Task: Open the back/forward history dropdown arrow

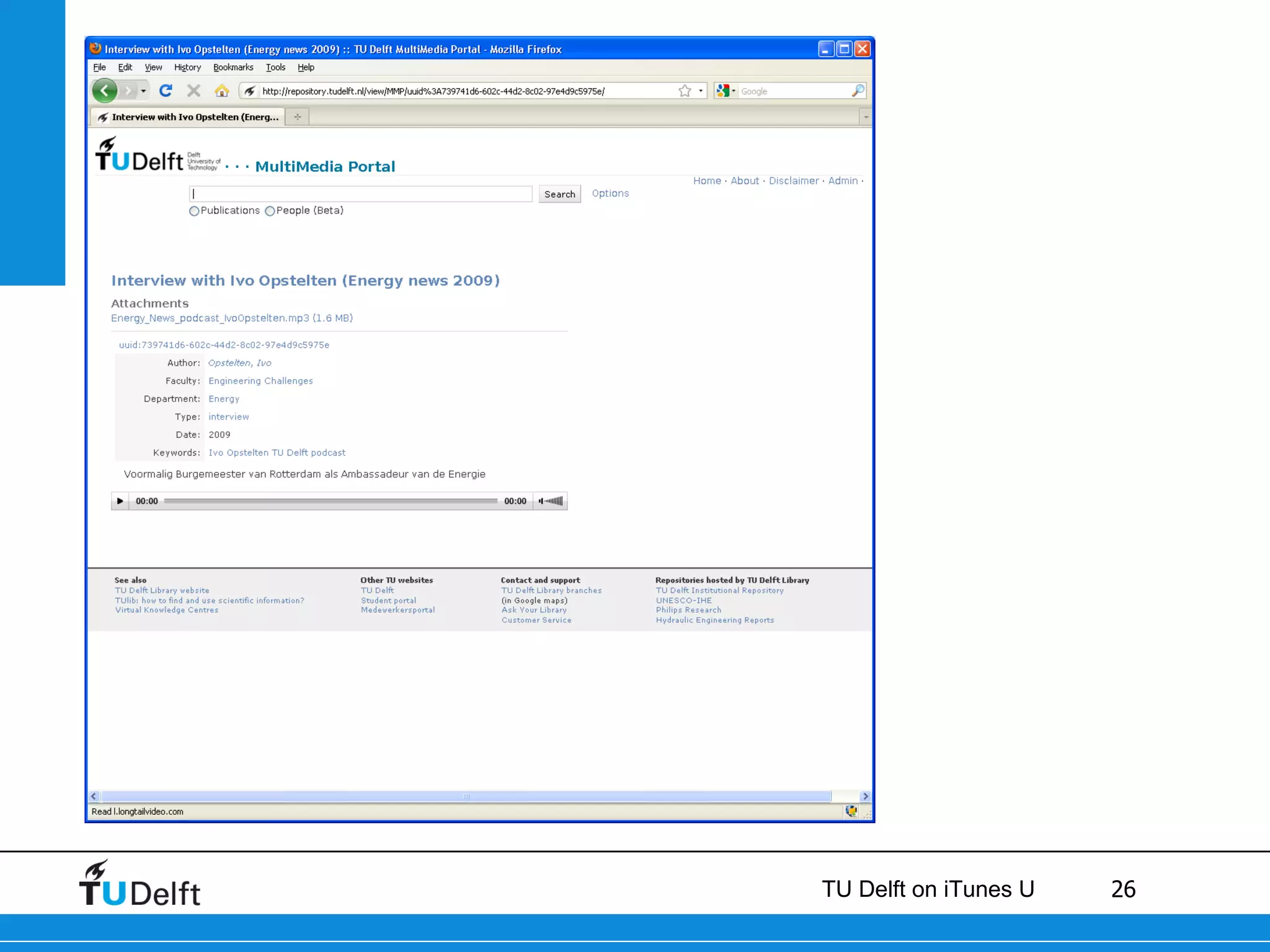Action: coord(143,91)
